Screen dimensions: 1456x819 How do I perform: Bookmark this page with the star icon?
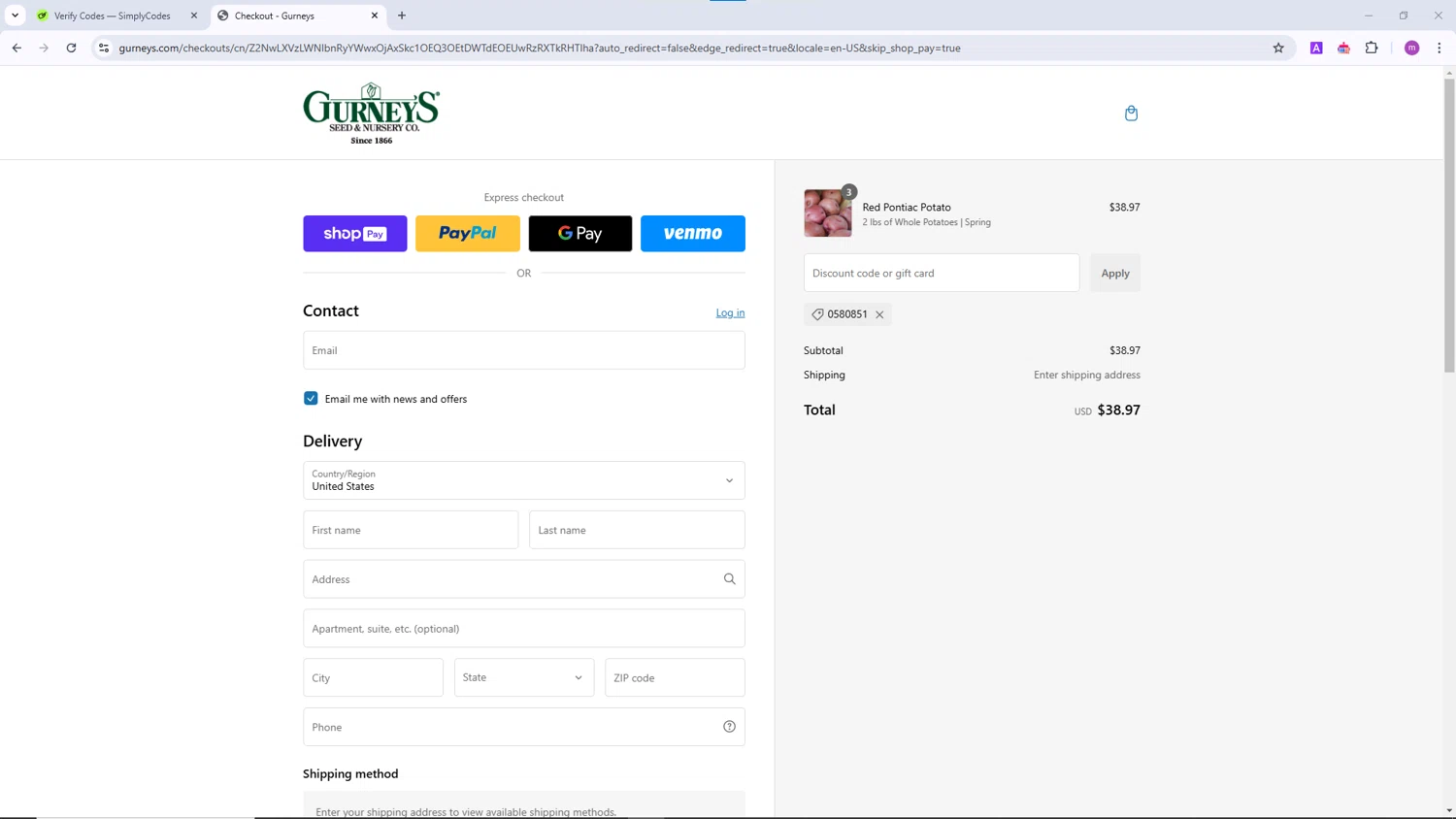(x=1278, y=48)
